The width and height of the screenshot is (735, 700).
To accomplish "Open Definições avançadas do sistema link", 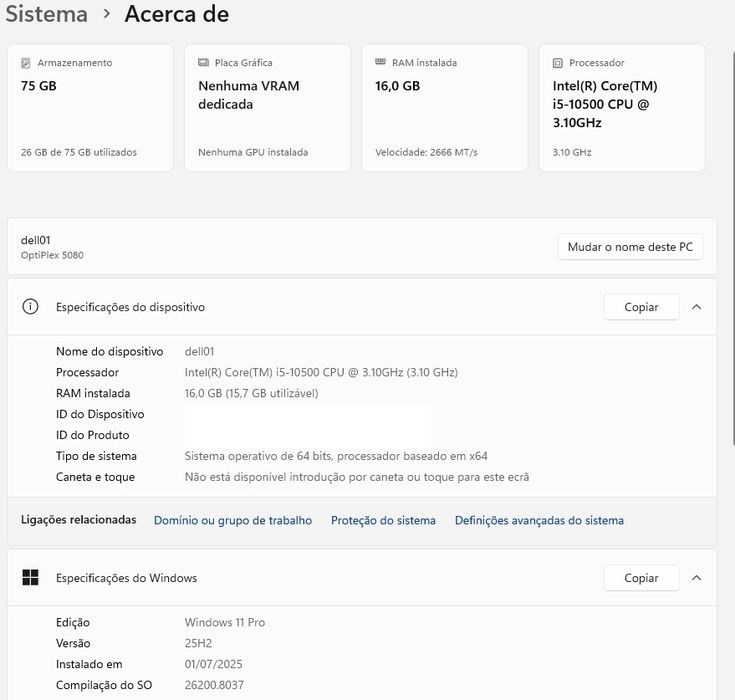I will click(539, 520).
